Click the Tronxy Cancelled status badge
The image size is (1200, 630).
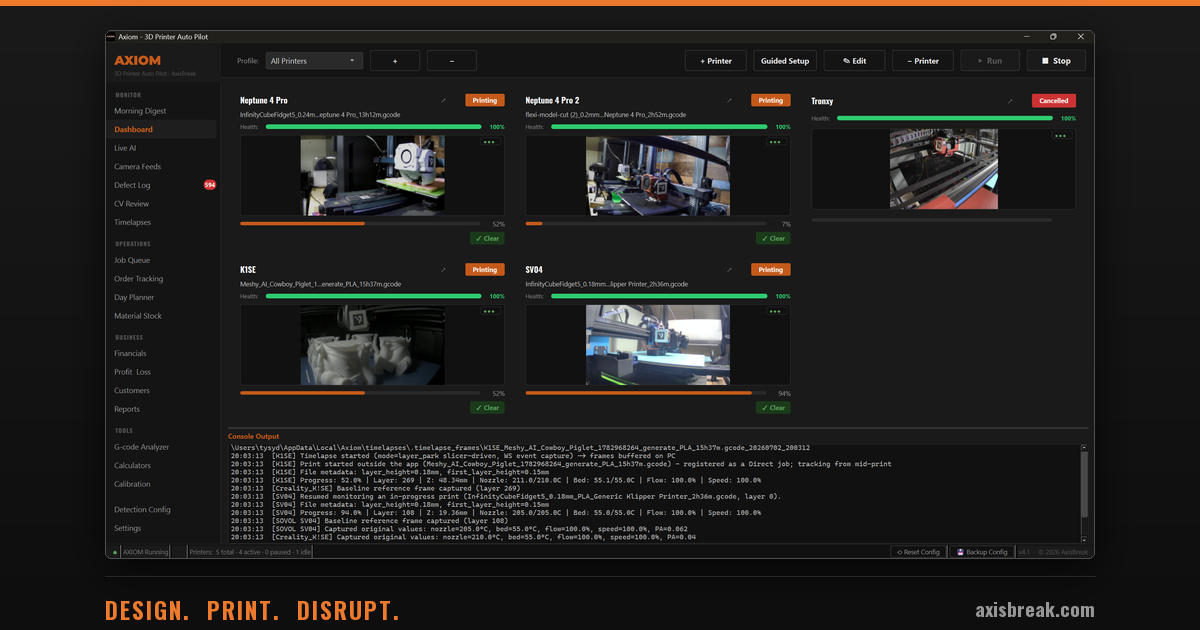(1054, 101)
